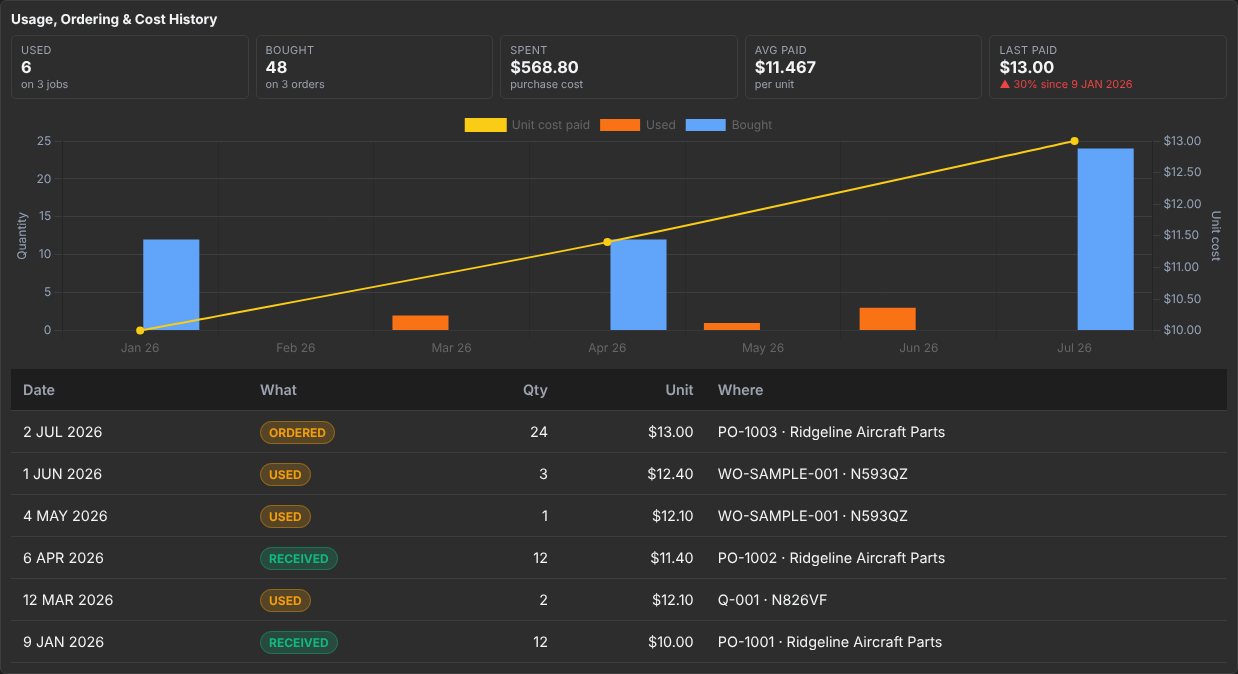The image size is (1238, 674).
Task: Select the SPENT card showing $568.80
Action: tap(619, 67)
